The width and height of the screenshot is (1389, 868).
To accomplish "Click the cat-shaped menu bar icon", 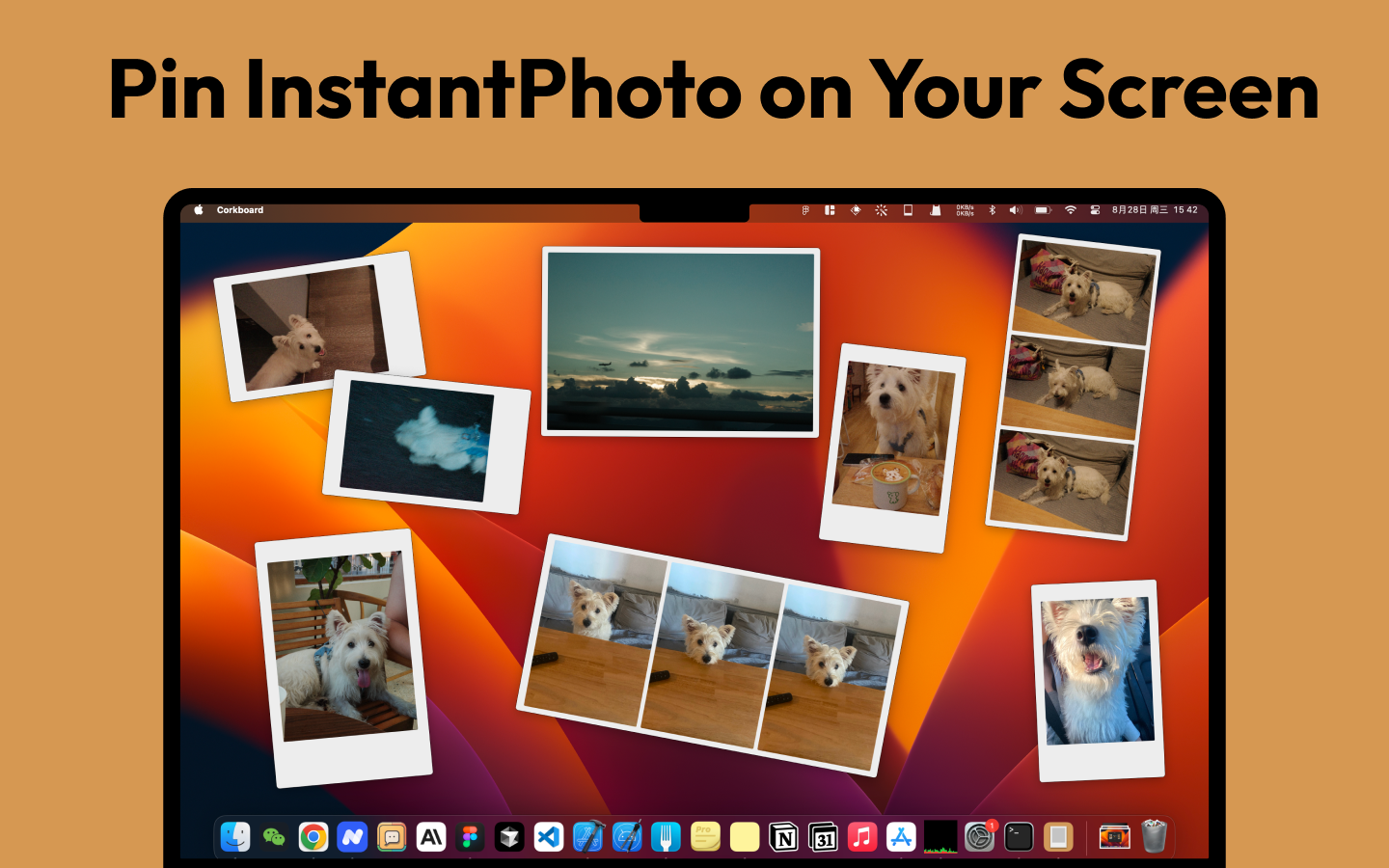I will tap(935, 209).
